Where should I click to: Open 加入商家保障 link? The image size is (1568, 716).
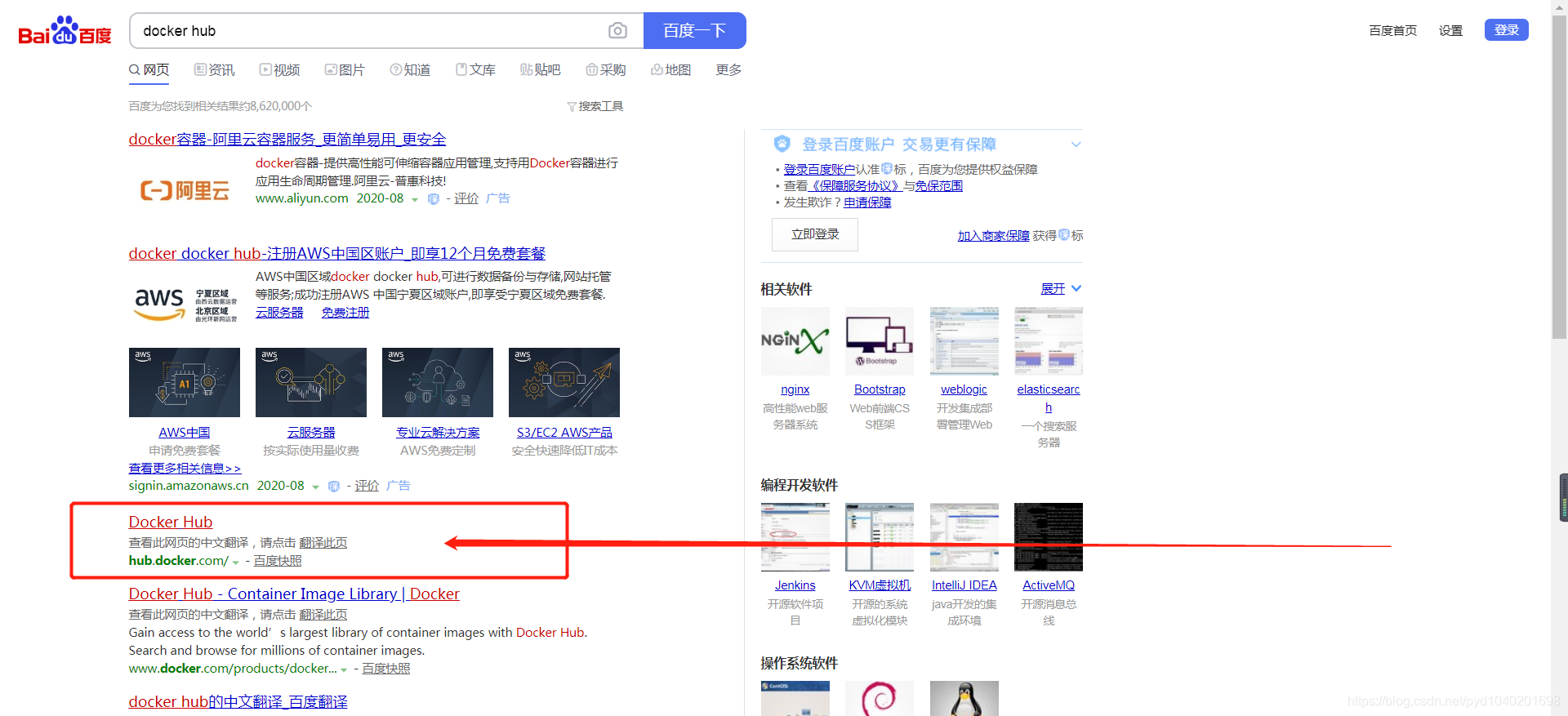coord(994,235)
